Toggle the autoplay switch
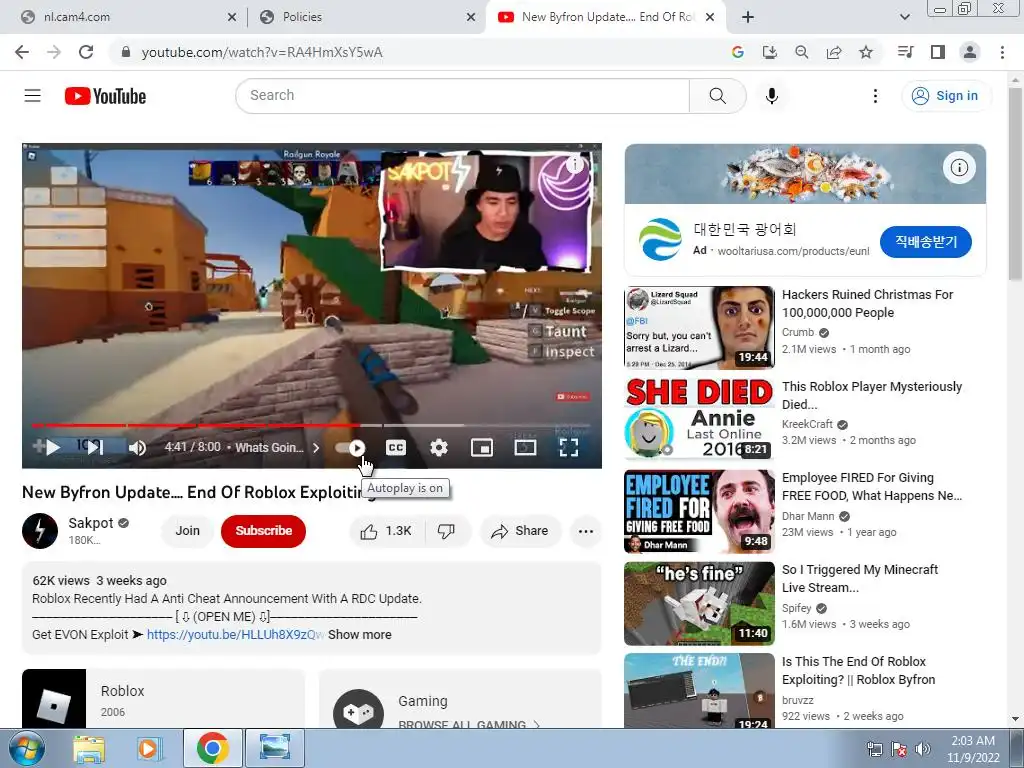1024x768 pixels. [x=351, y=447]
